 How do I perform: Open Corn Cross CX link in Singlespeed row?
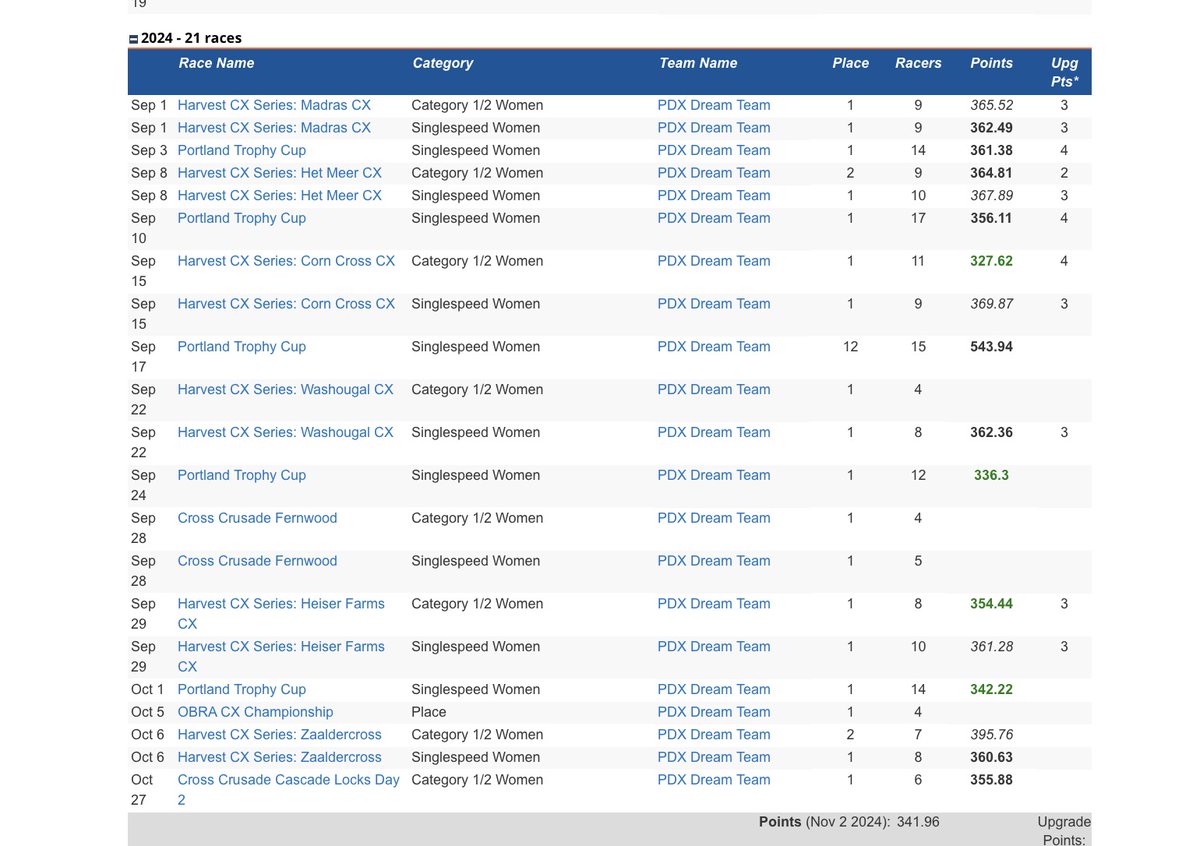[286, 304]
